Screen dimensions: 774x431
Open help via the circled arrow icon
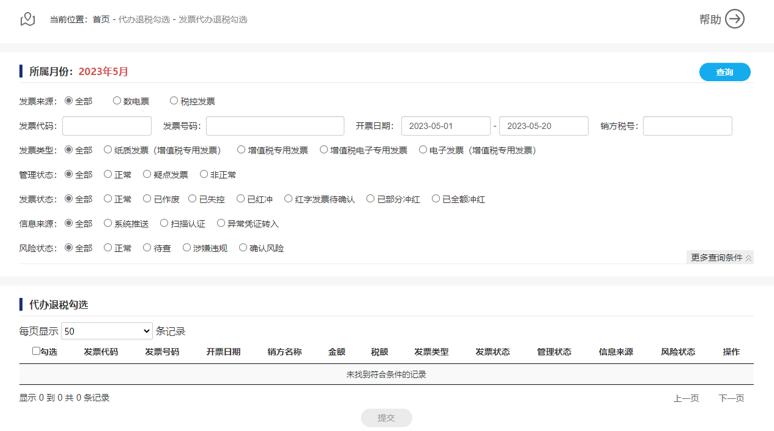[735, 19]
